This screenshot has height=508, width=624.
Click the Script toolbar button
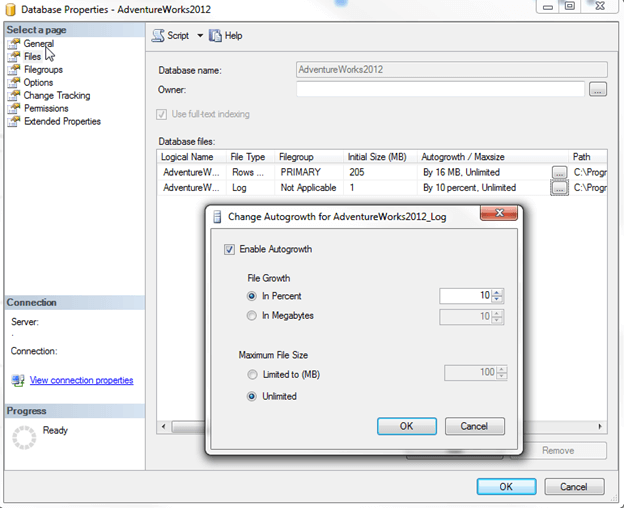(171, 36)
